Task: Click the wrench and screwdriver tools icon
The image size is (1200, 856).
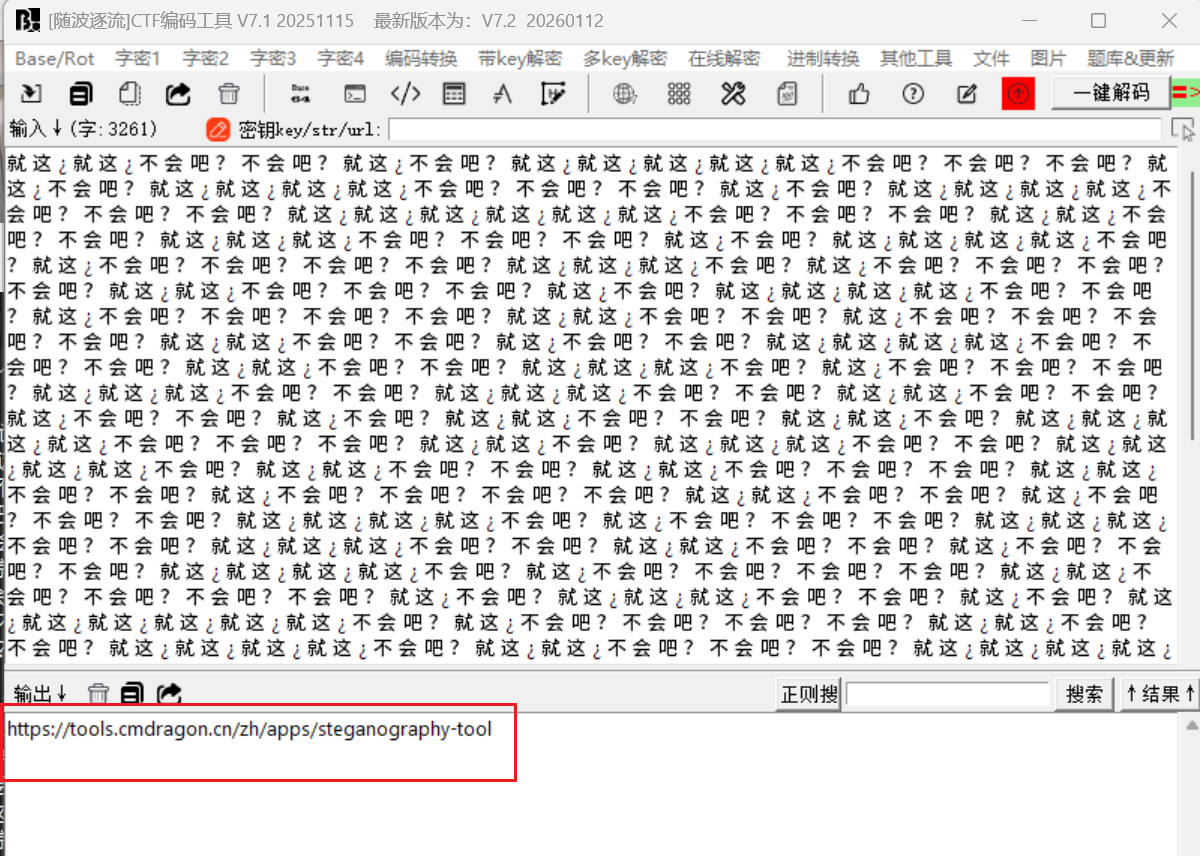Action: [x=733, y=94]
